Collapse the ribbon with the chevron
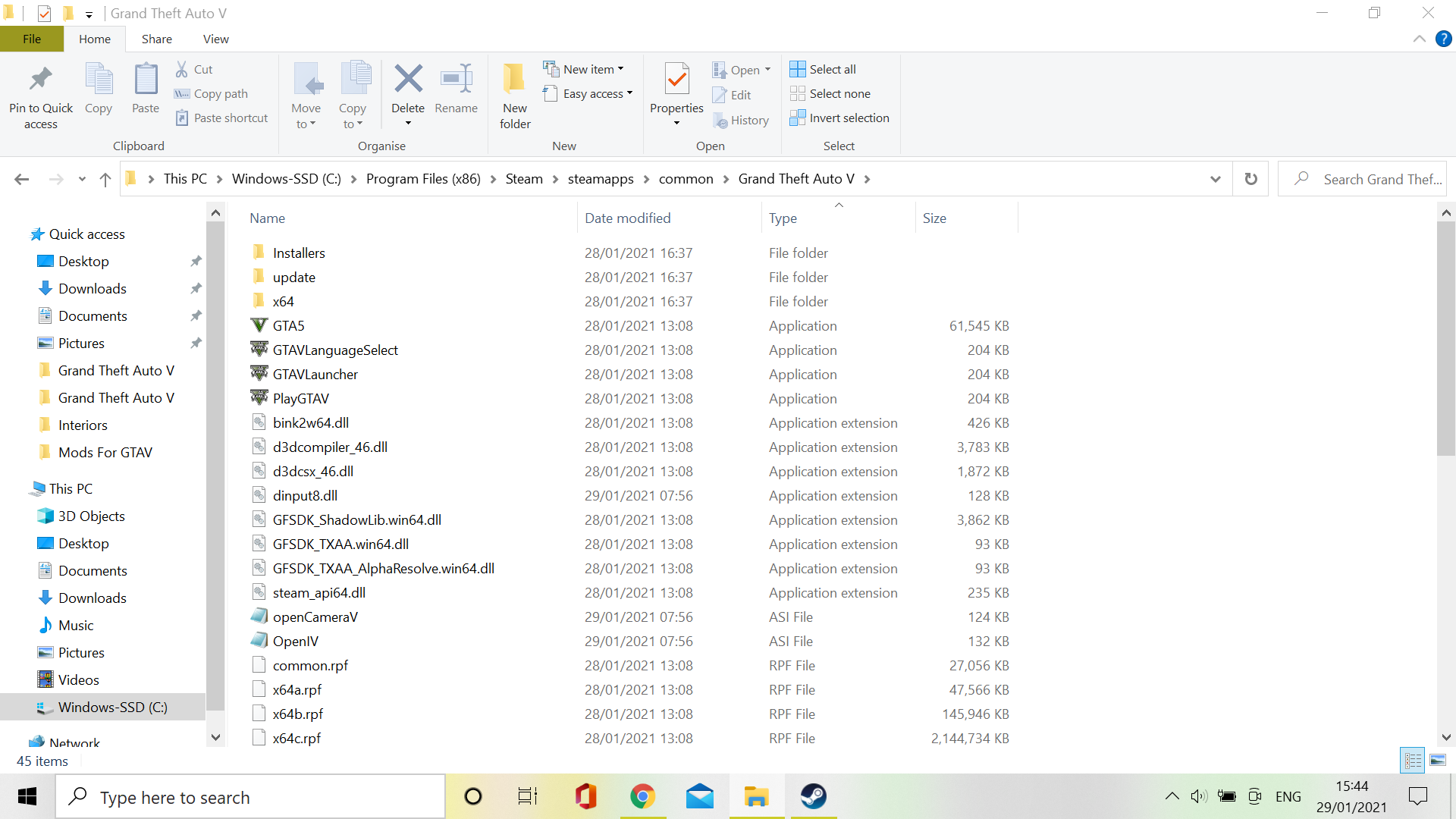This screenshot has width=1456, height=819. pos(1419,39)
